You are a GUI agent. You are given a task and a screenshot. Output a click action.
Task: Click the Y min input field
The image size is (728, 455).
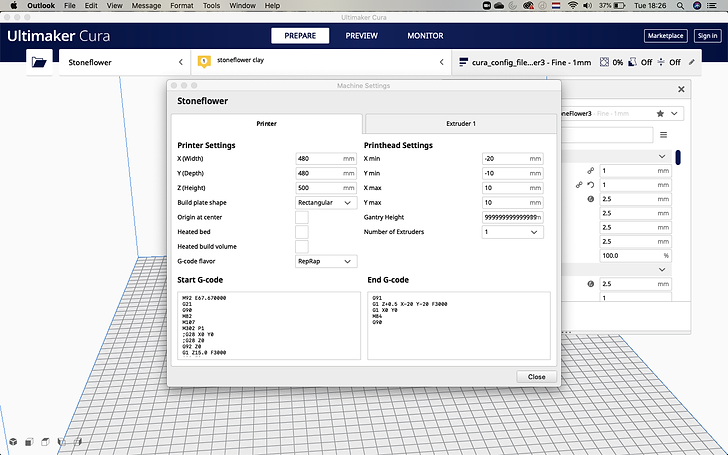click(513, 173)
